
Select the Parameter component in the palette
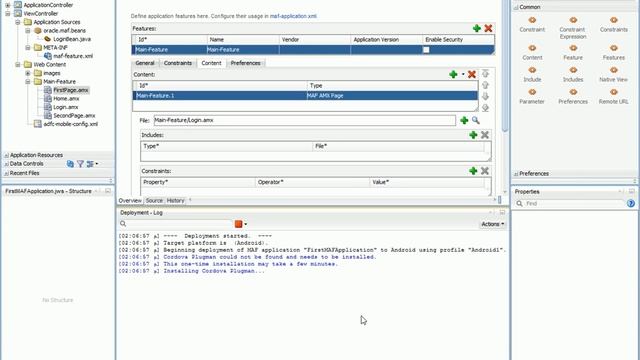[x=532, y=97]
